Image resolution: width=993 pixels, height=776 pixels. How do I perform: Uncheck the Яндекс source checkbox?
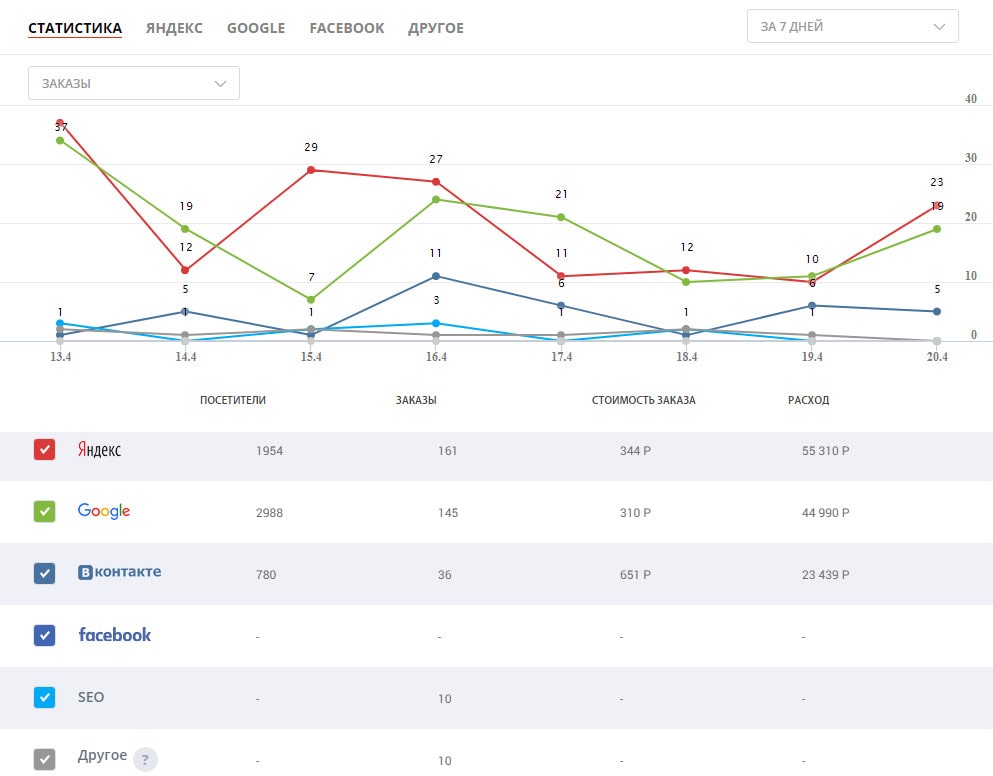coord(44,449)
